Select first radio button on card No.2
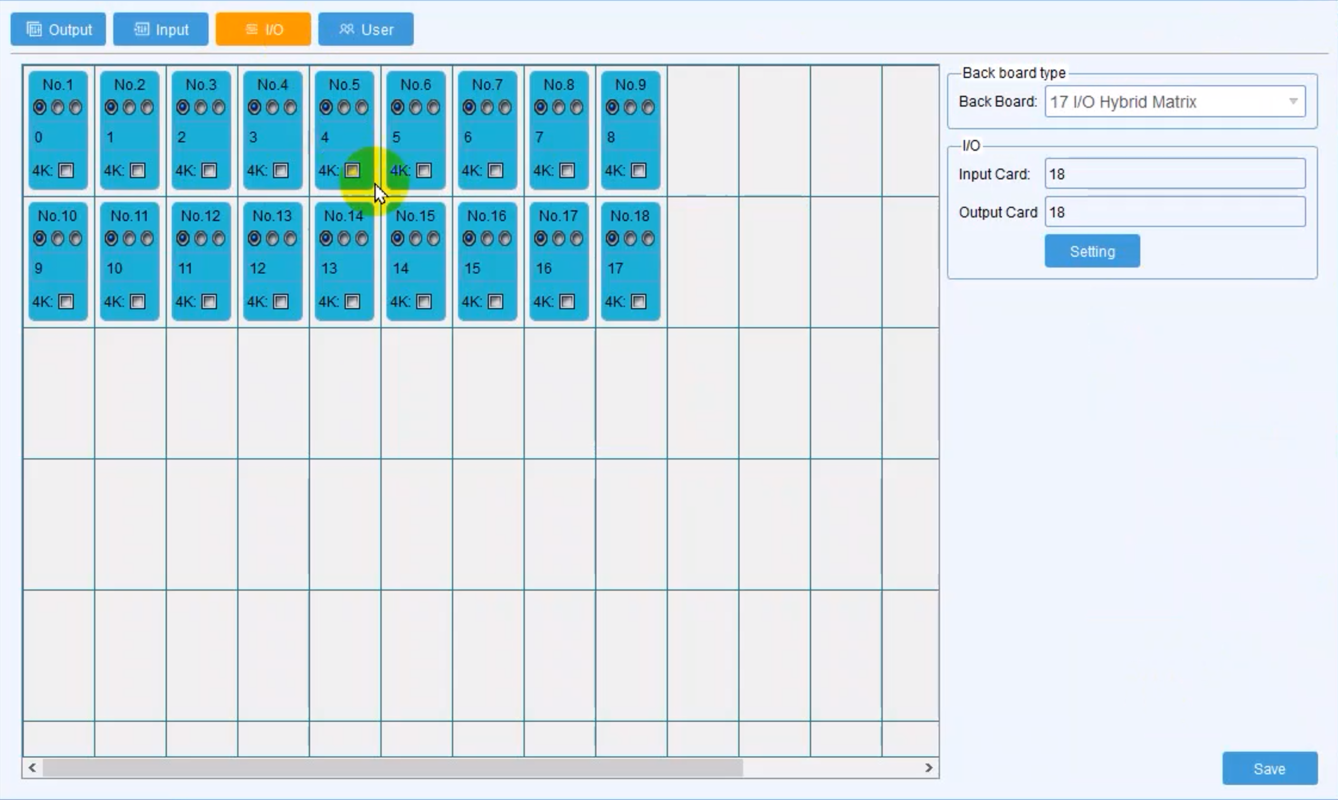 [111, 107]
